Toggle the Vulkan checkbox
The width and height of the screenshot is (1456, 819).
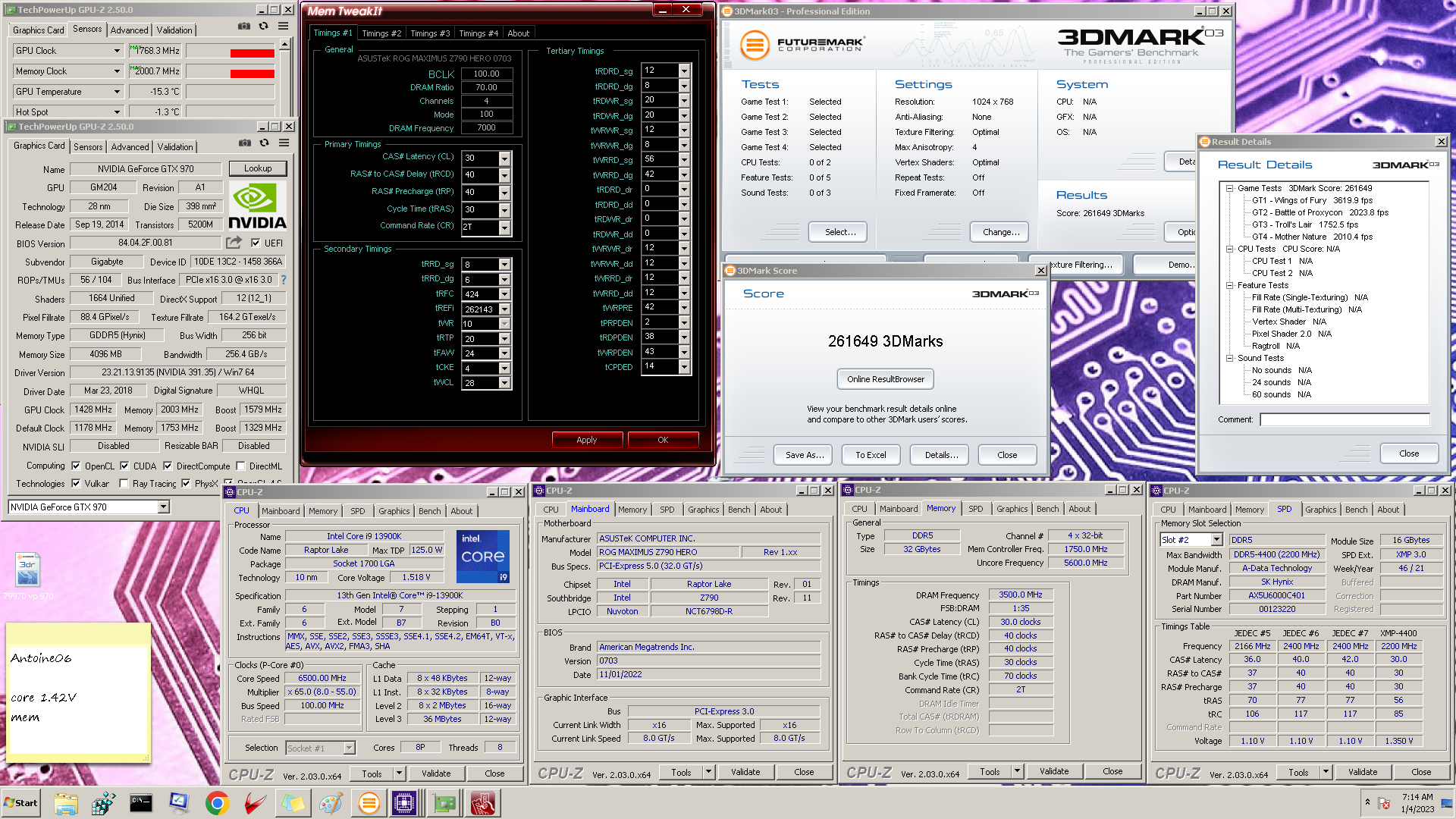[76, 483]
